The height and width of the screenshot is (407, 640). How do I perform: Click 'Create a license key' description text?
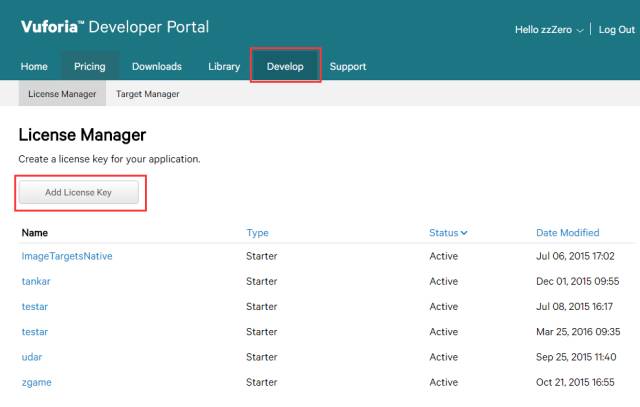coord(109,159)
